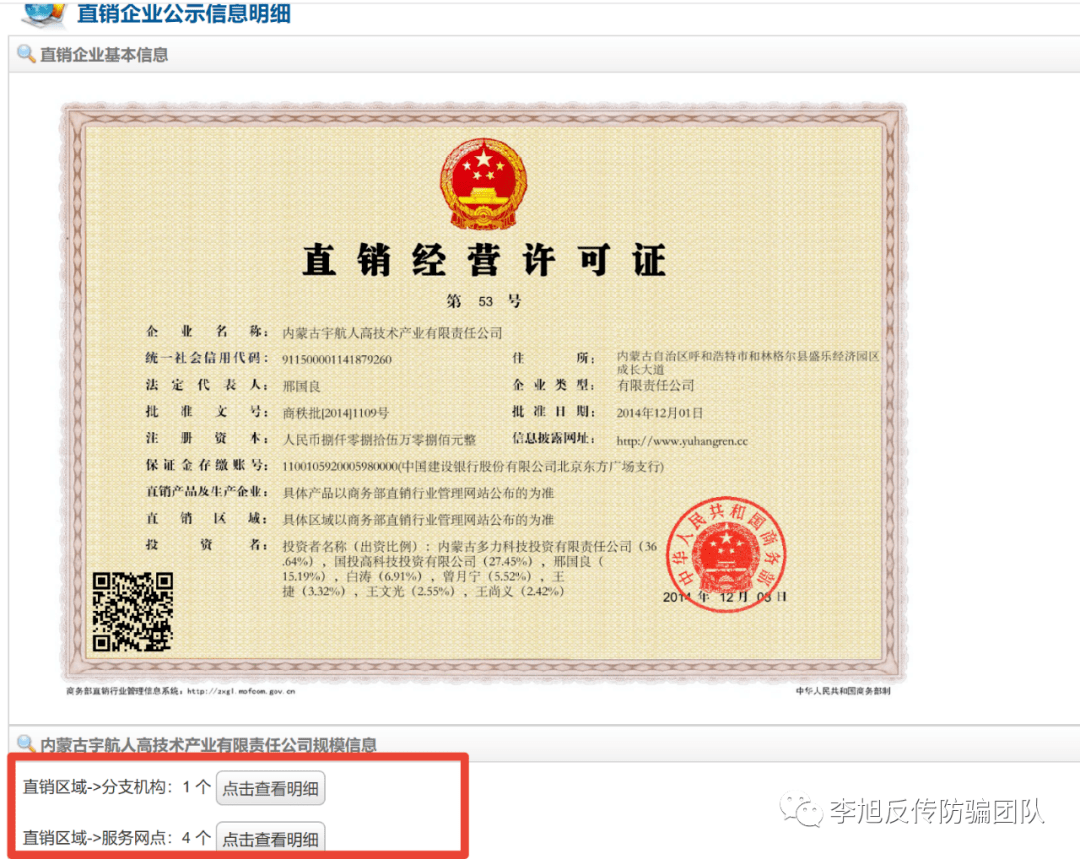The height and width of the screenshot is (859, 1080).
Task: Click the company name 内蒙古宇航人高技术产业有限责任公司 on the license
Action: (392, 332)
